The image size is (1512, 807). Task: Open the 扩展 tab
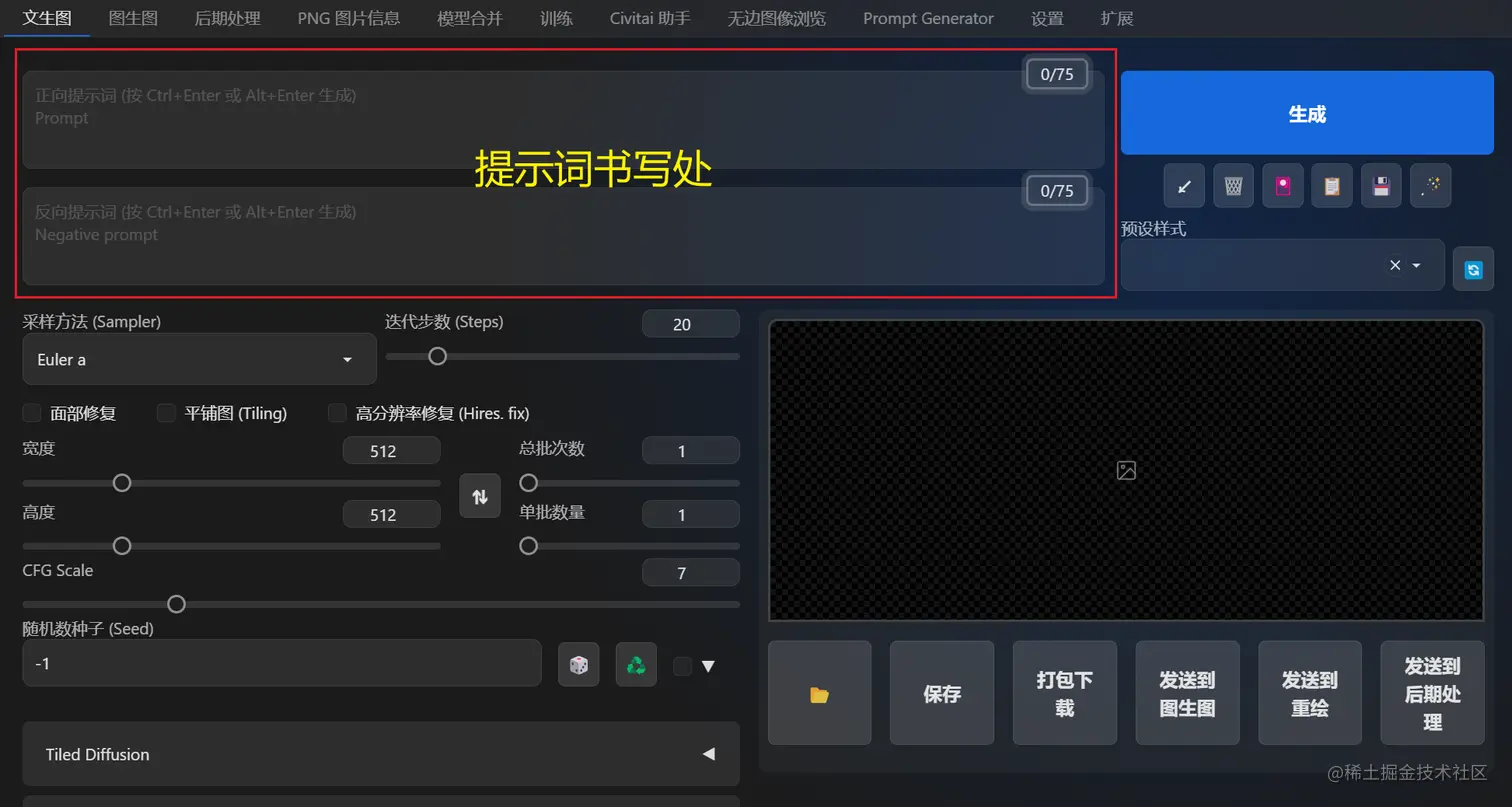point(1116,18)
